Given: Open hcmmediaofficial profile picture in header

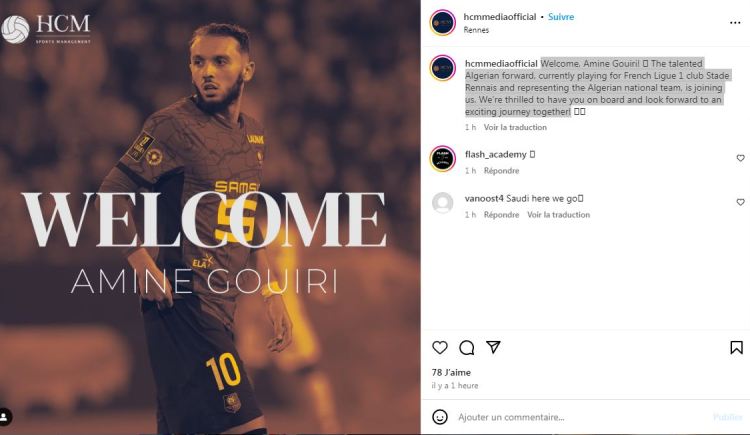Looking at the screenshot, I should click(442, 22).
